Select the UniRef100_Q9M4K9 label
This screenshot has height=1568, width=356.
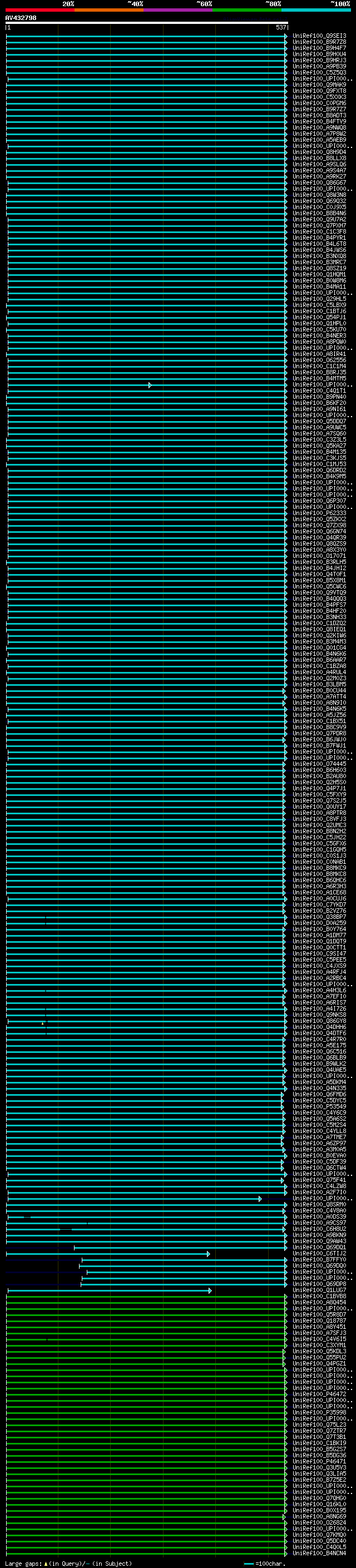[x=319, y=85]
